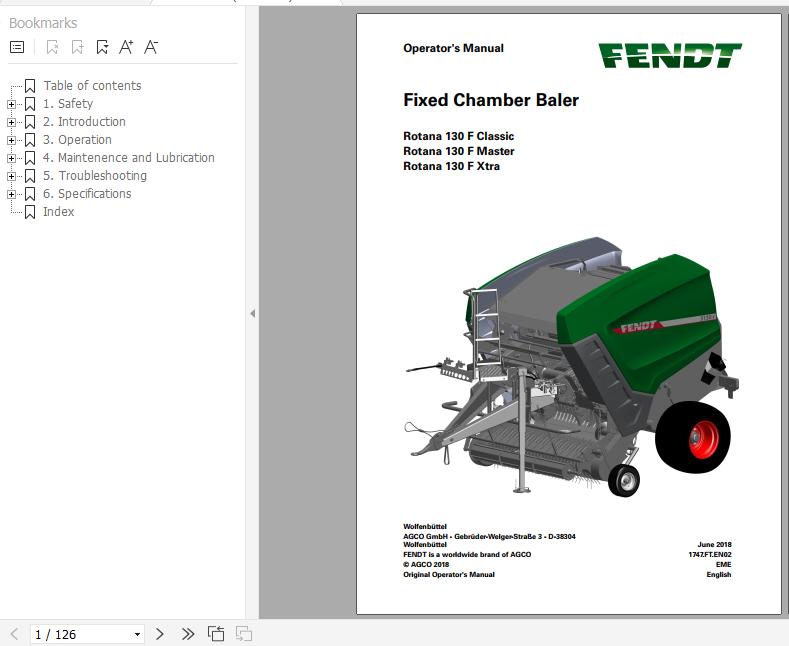This screenshot has width=789, height=646.
Task: Select the 6. Specifications bookmark
Action: (87, 194)
